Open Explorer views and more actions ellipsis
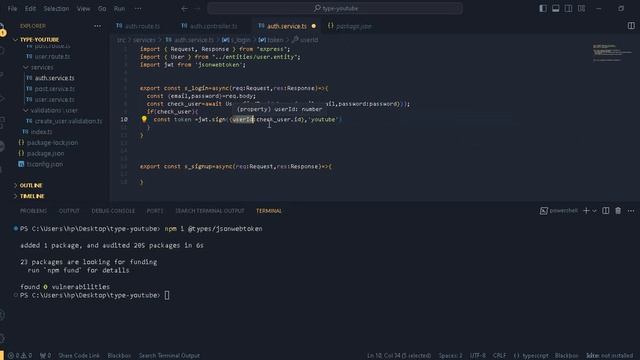 (x=97, y=26)
